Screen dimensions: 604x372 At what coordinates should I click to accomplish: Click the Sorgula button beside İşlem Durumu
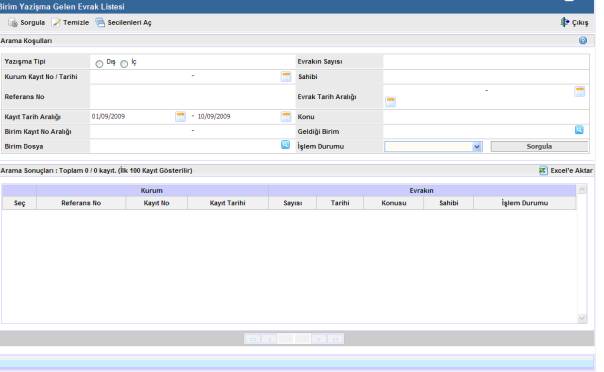[539, 146]
